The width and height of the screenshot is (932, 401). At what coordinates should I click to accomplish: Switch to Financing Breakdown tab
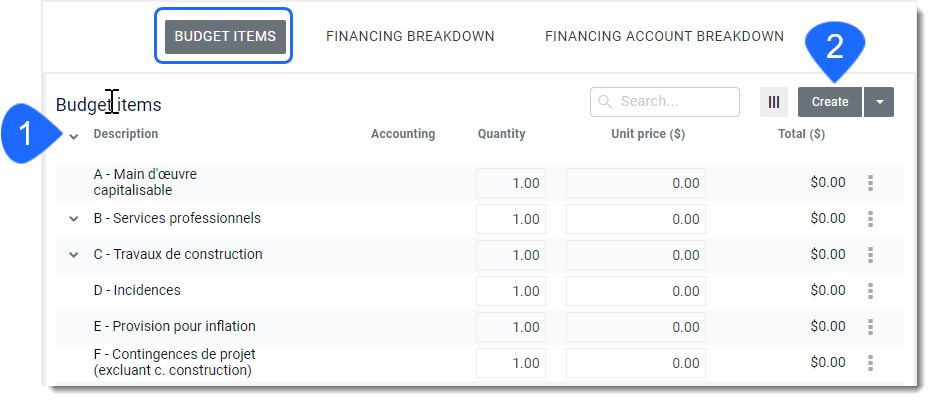(x=410, y=36)
